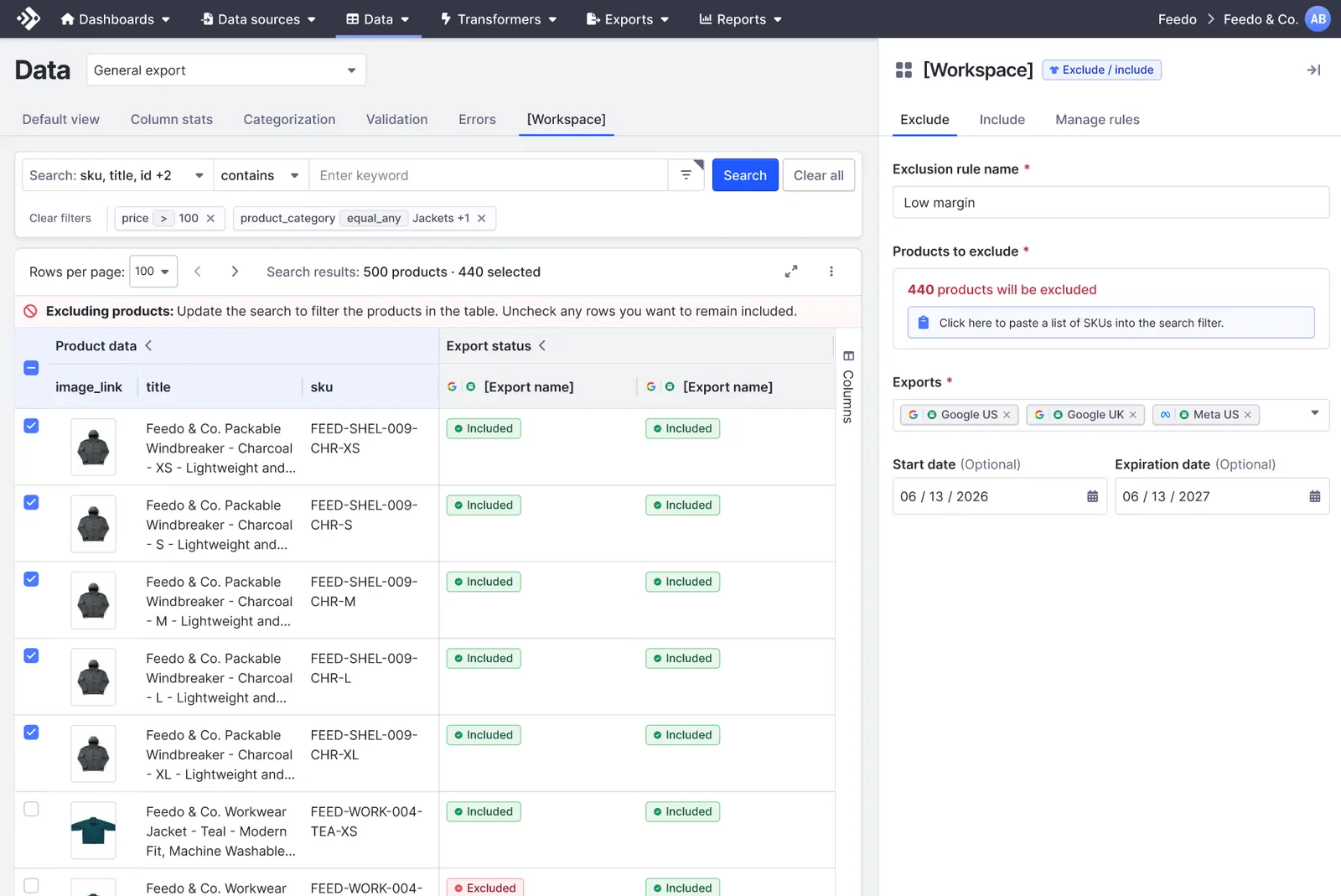This screenshot has width=1341, height=896.
Task: Collapse the Product data column group
Action: pyautogui.click(x=148, y=345)
